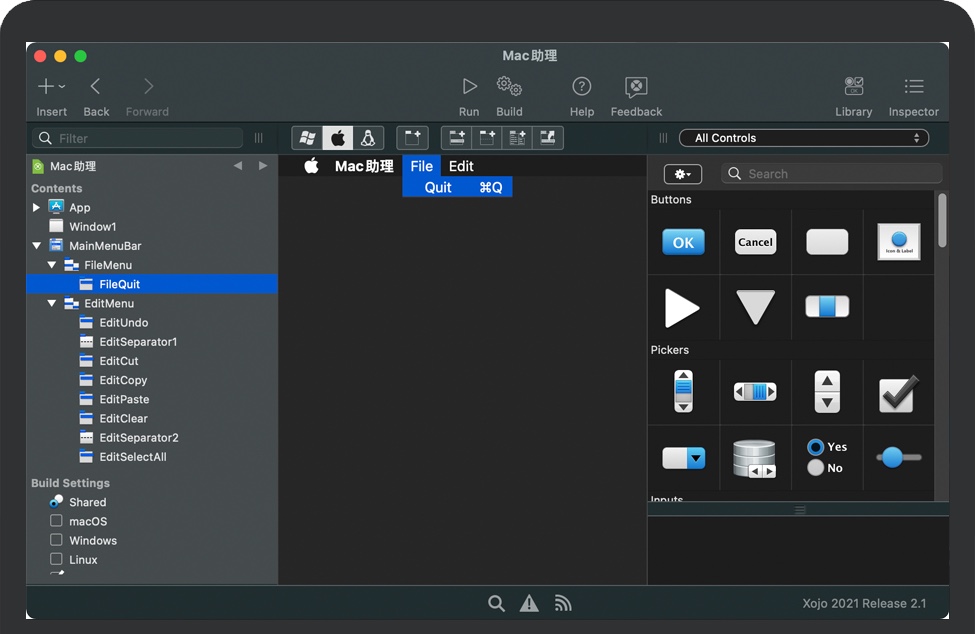Pick the OK button control in library
The height and width of the screenshot is (634, 975).
pyautogui.click(x=683, y=242)
